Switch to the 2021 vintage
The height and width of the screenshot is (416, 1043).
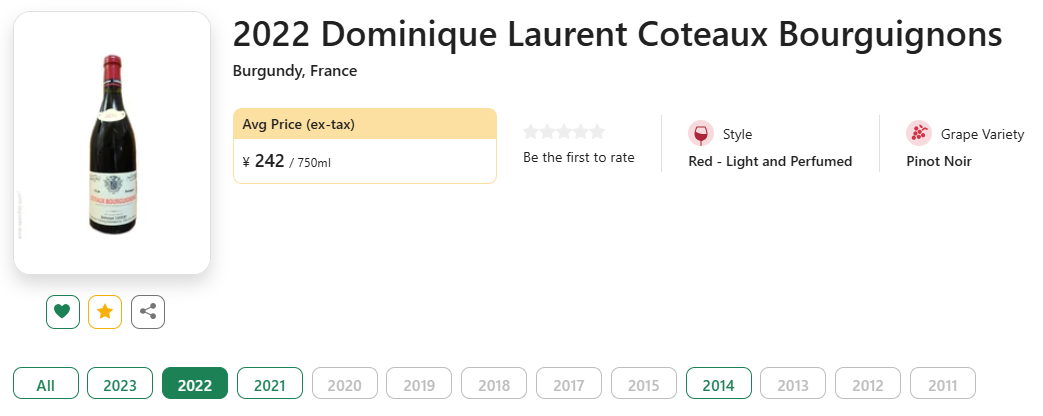click(270, 385)
